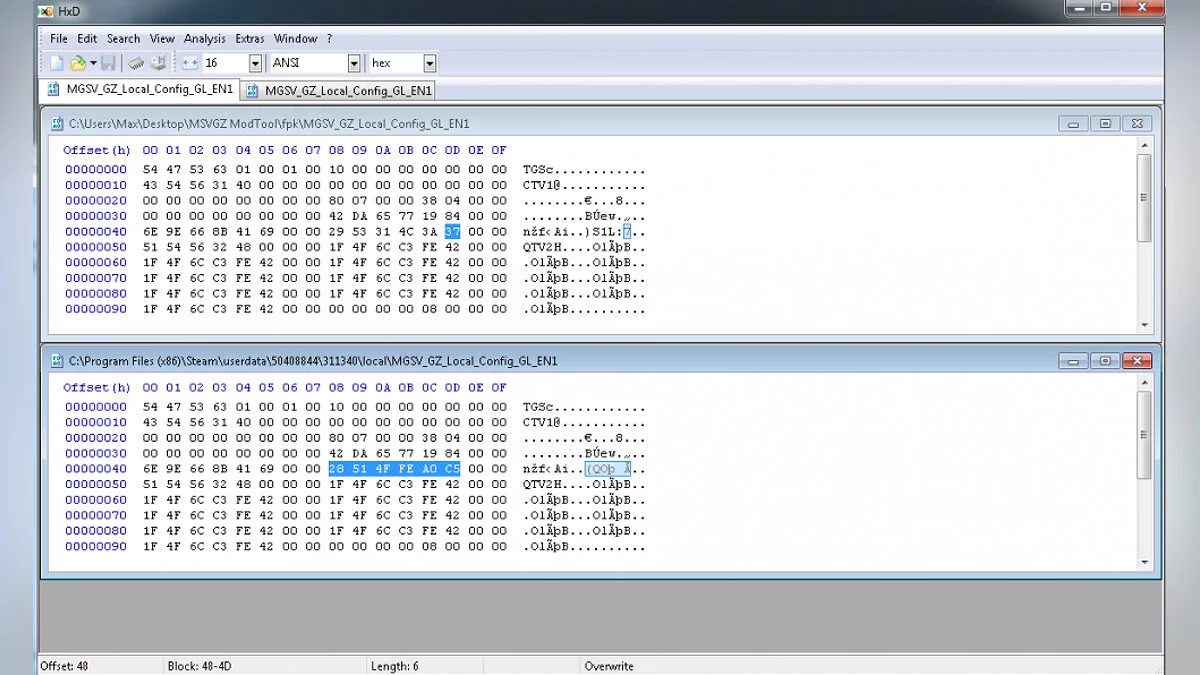
Task: Click the HxD application icon in title bar
Action: click(x=44, y=10)
